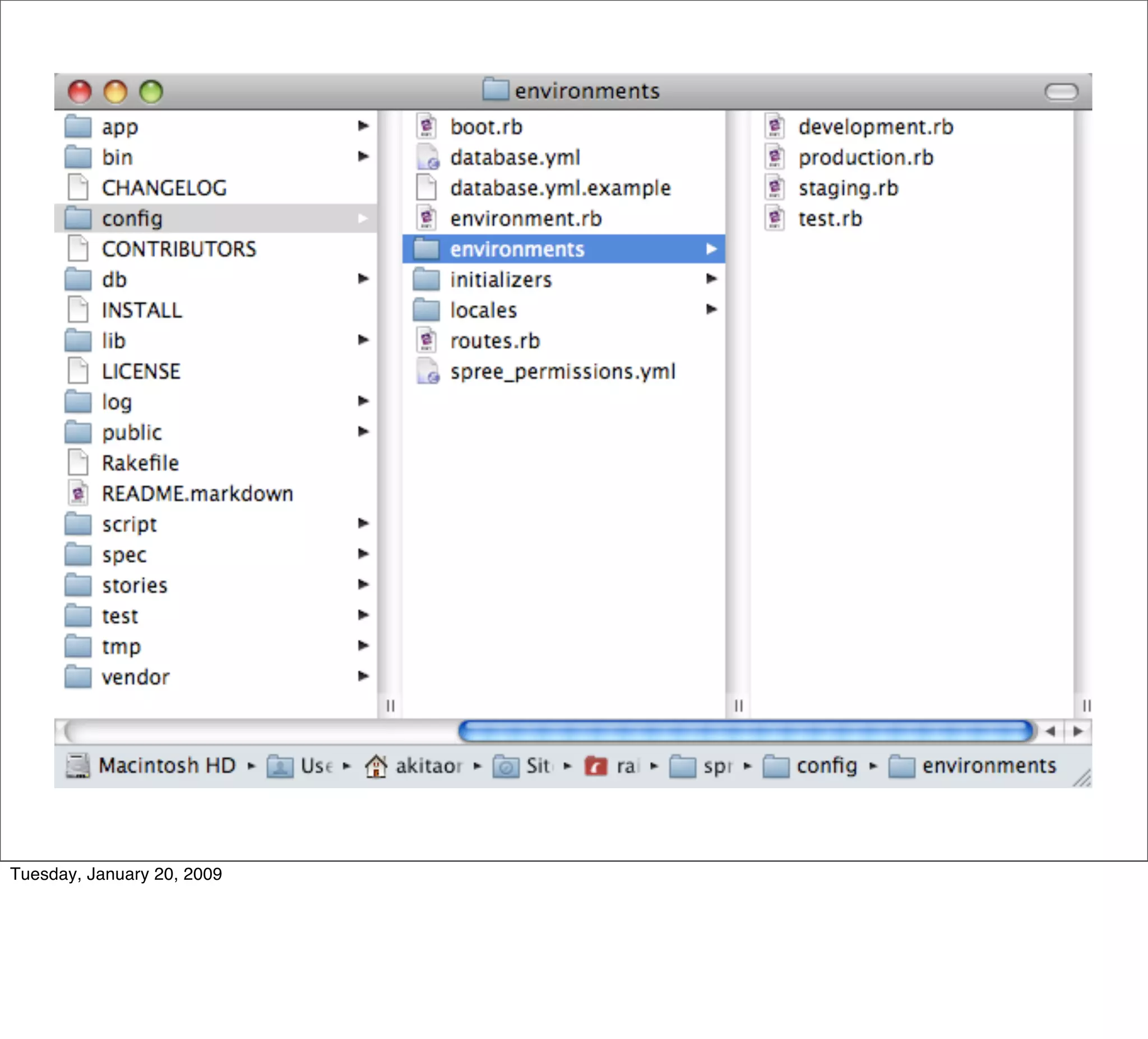Image resolution: width=1148 pixels, height=1039 pixels.
Task: Expand the initializers folder arrow
Action: [x=711, y=279]
